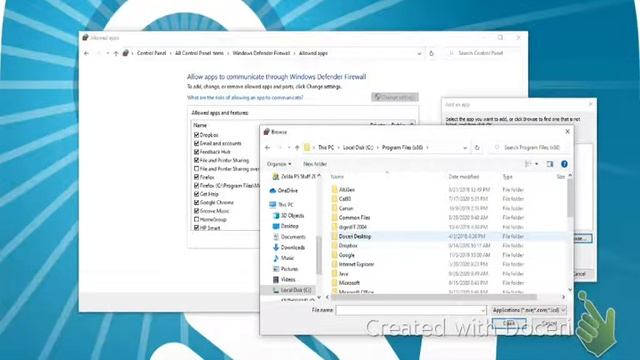Go back in the Browse dialog

[x=268, y=148]
